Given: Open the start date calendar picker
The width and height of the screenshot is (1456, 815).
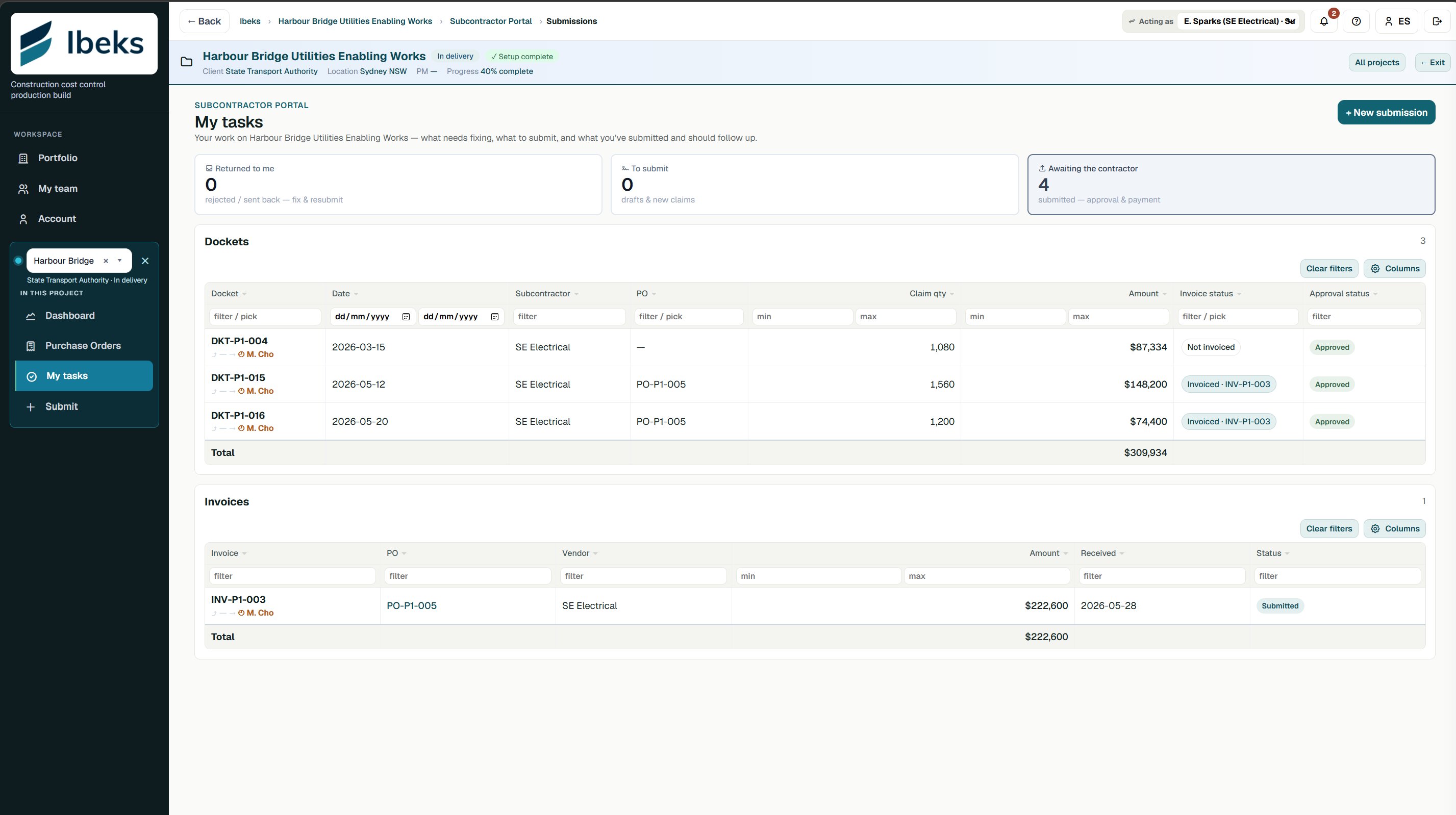Looking at the screenshot, I should click(x=406, y=317).
